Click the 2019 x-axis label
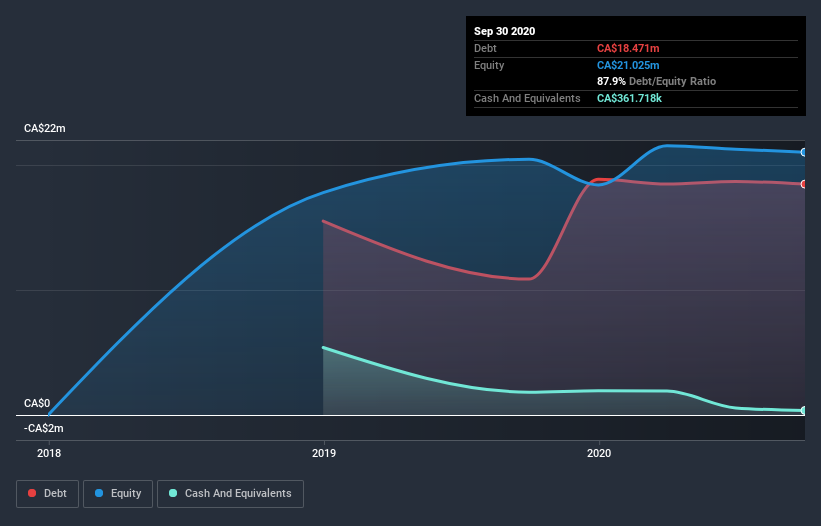Image resolution: width=821 pixels, height=526 pixels. [x=324, y=453]
